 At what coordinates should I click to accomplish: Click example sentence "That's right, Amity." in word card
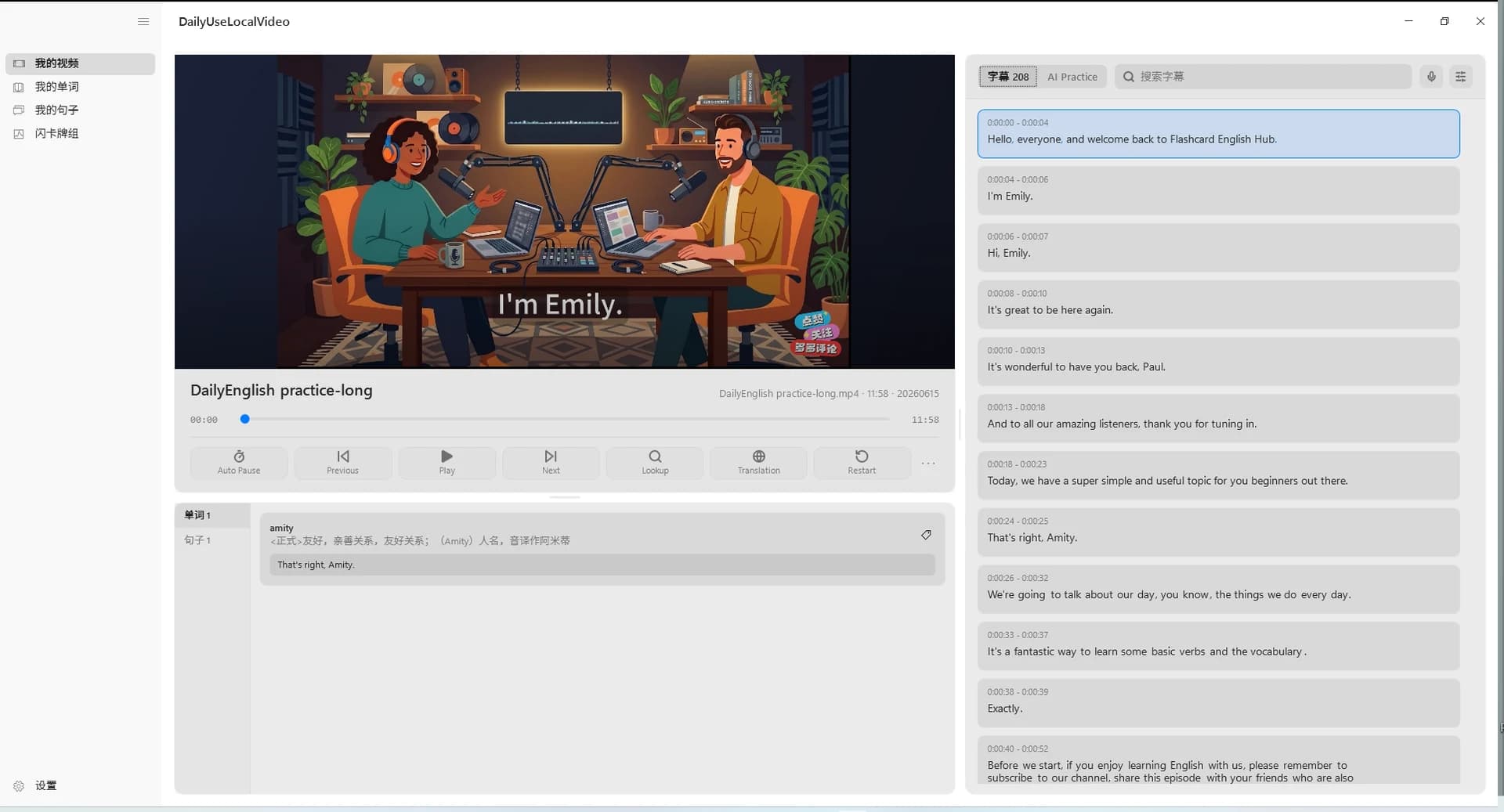602,565
